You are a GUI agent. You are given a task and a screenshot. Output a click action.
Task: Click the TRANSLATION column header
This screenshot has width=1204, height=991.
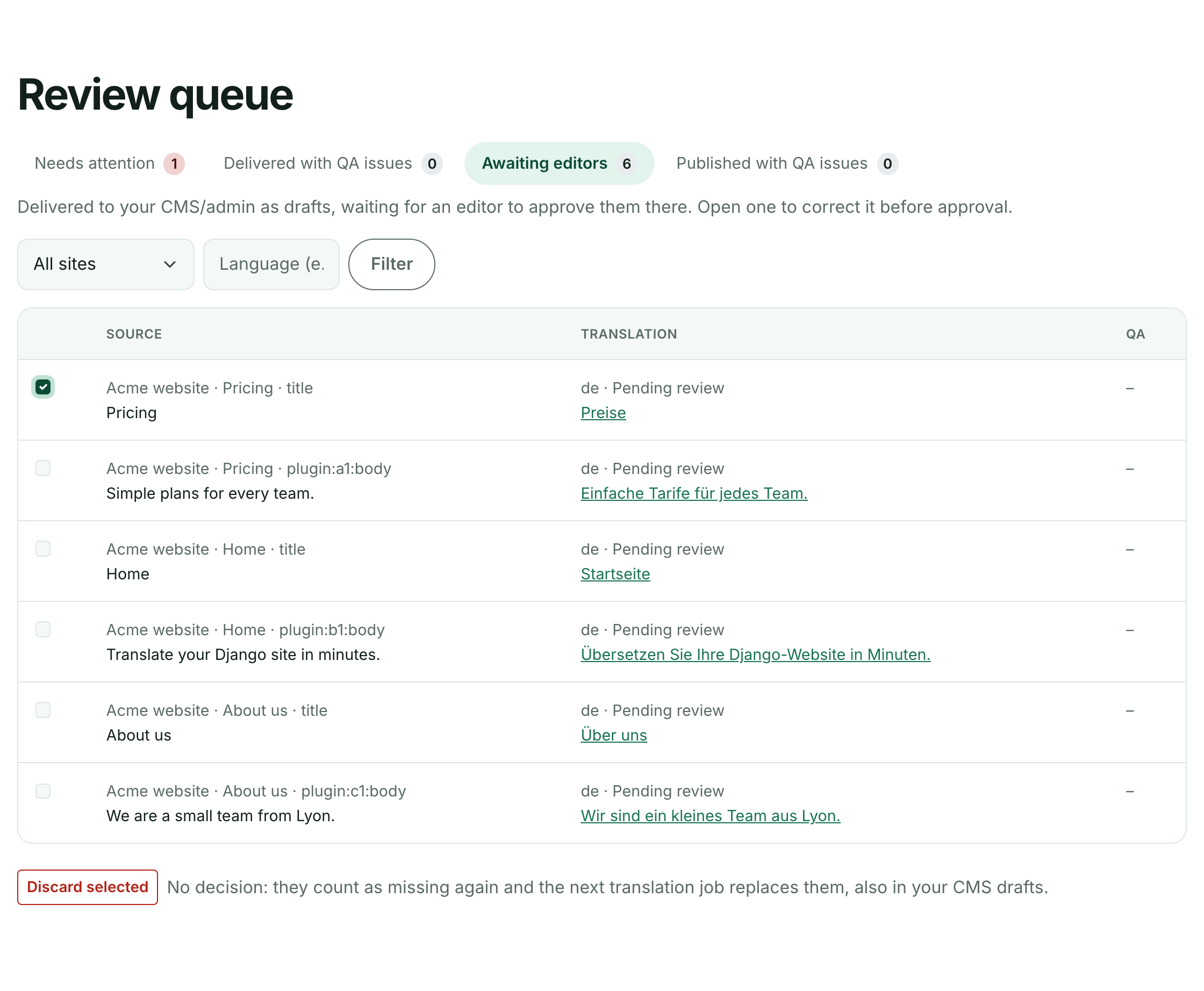point(628,334)
